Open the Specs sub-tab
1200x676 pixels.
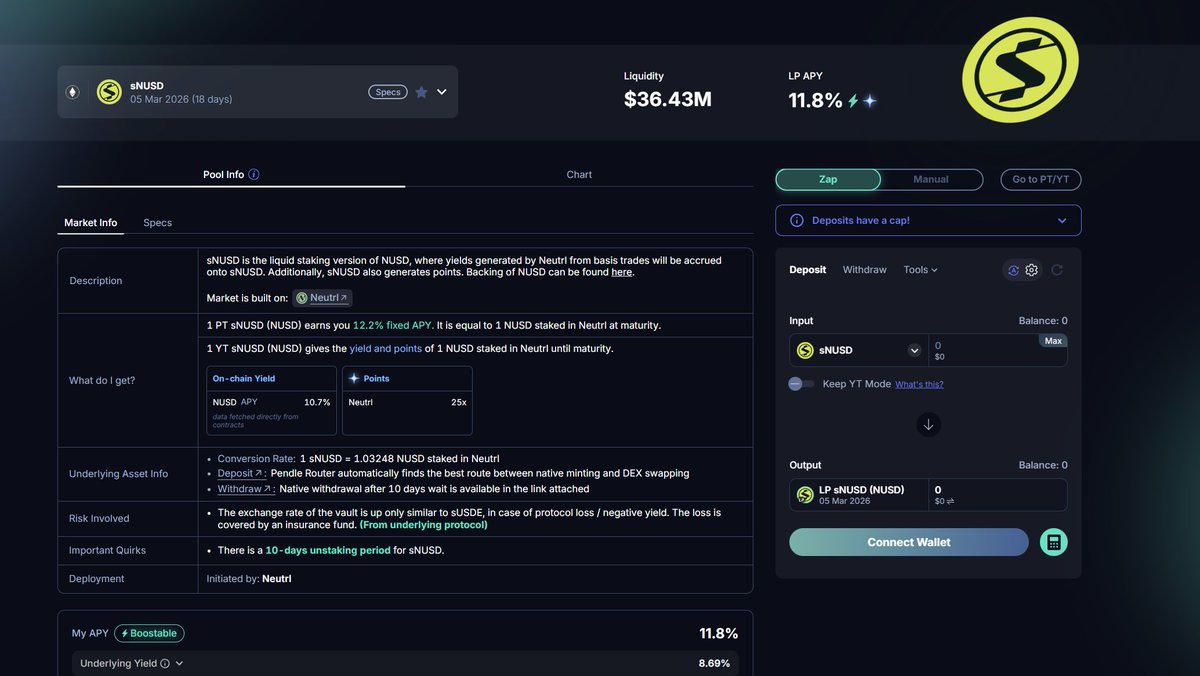pyautogui.click(x=157, y=222)
